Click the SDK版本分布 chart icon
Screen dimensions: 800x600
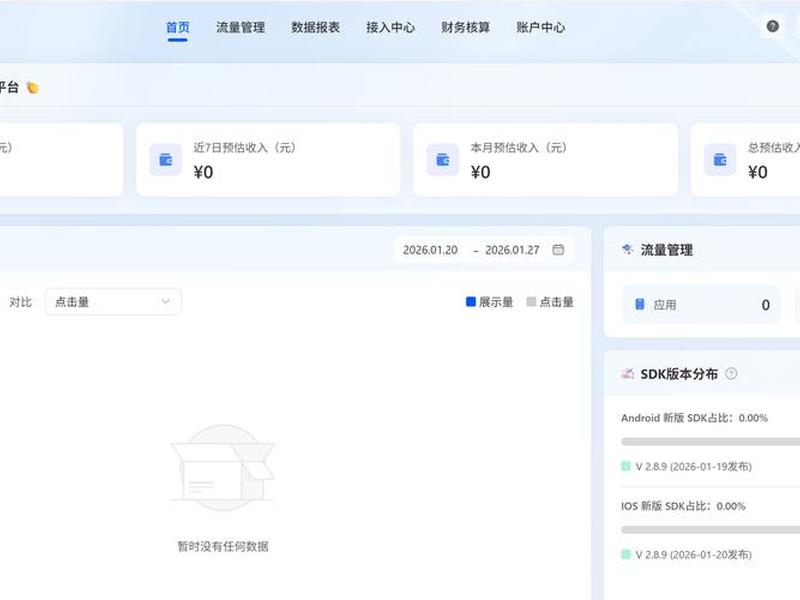(x=628, y=373)
